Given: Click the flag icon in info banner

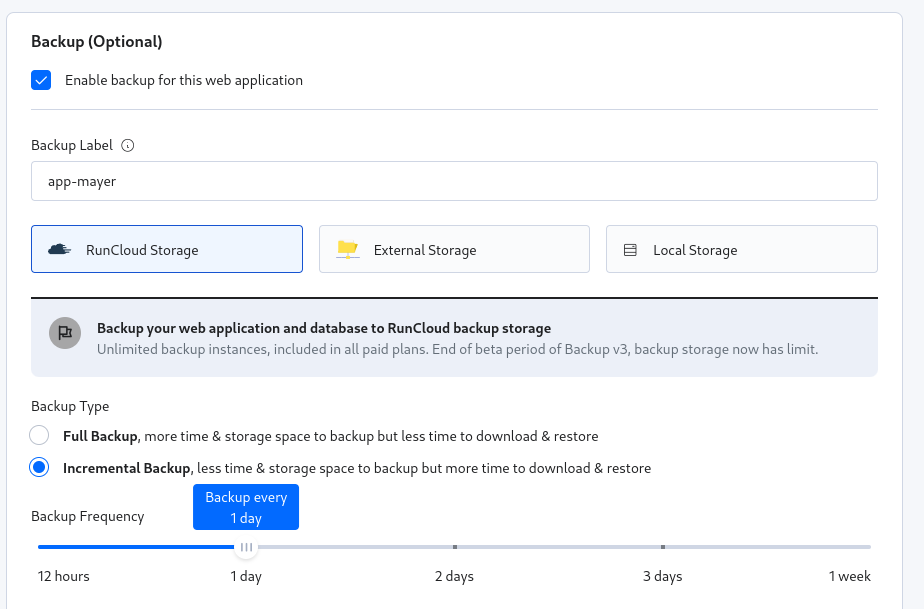Looking at the screenshot, I should pos(65,333).
